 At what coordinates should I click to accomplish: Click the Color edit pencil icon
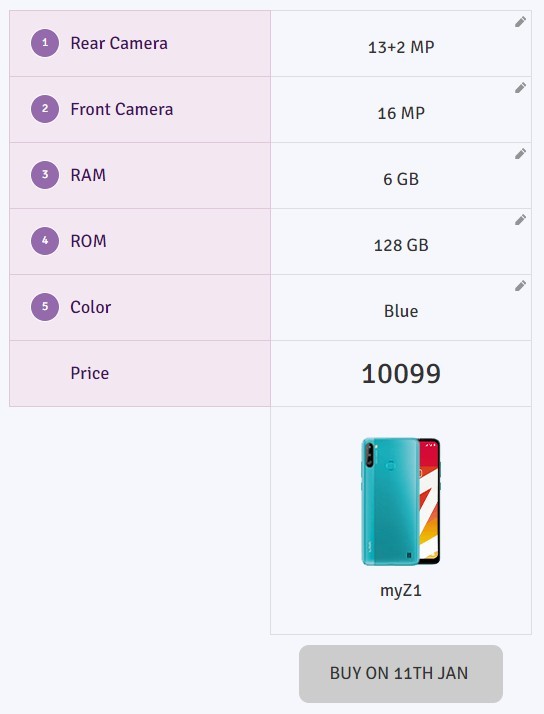(x=520, y=286)
